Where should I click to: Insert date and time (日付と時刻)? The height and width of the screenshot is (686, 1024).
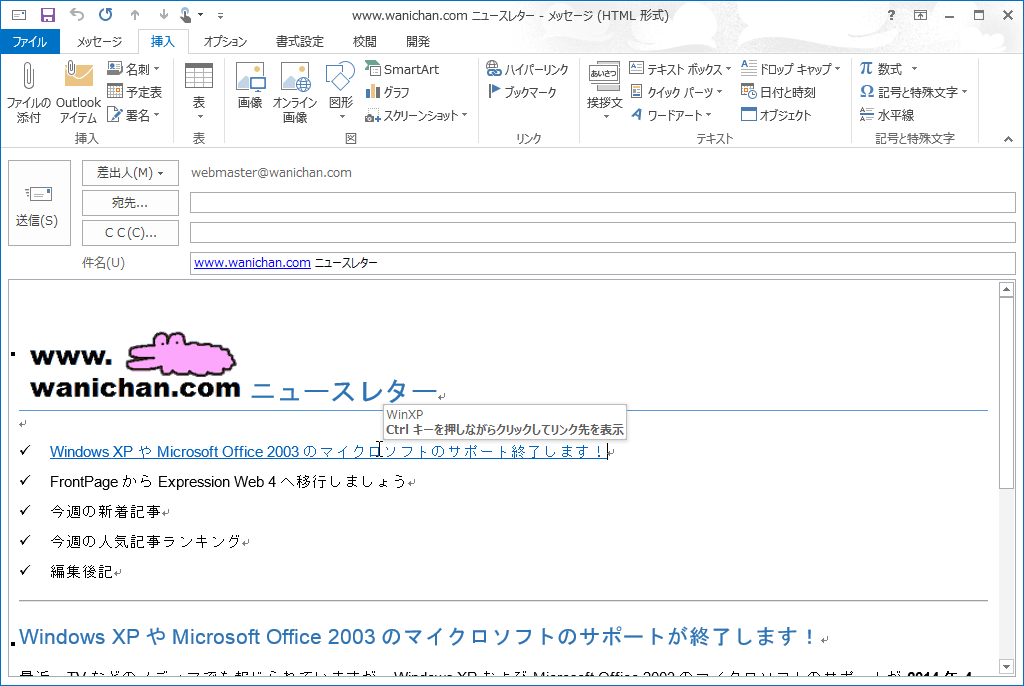[778, 92]
